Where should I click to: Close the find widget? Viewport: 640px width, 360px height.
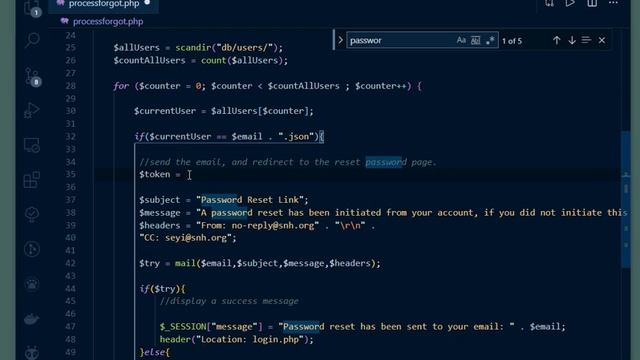click(602, 40)
